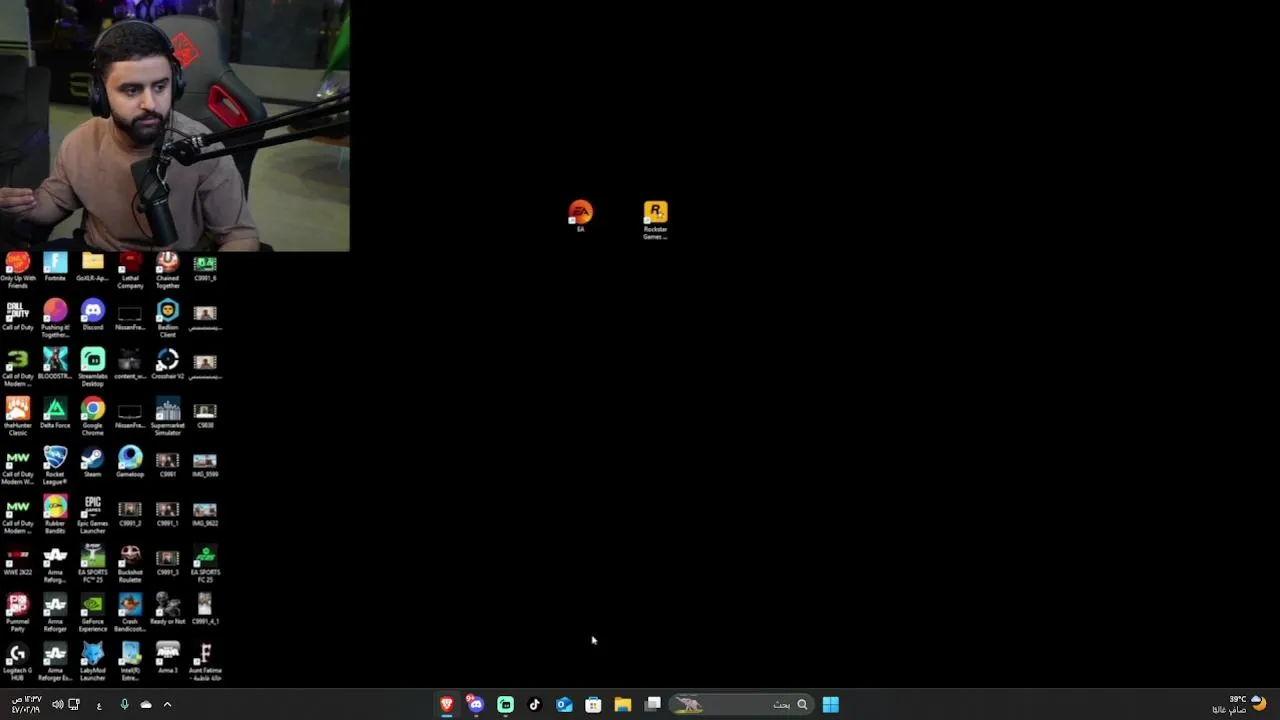The image size is (1280, 720).
Task: Select the LabyMod Launcher shortcut
Action: tap(93, 663)
